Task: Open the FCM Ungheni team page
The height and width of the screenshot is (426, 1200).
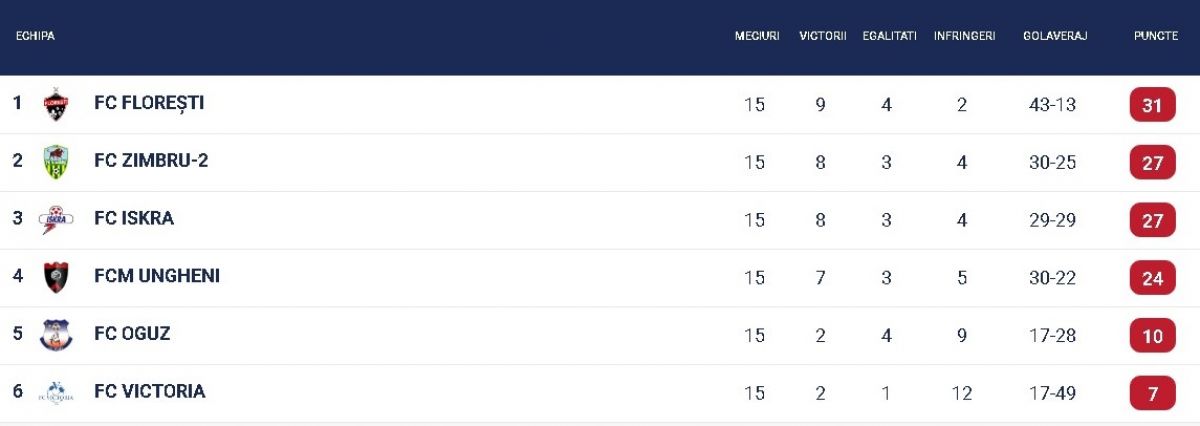Action: point(157,276)
